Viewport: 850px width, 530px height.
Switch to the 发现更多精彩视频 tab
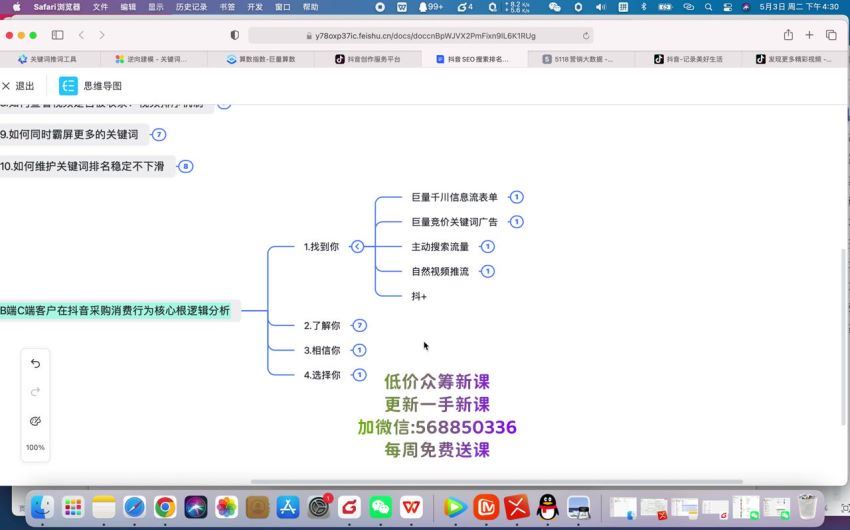click(x=794, y=59)
